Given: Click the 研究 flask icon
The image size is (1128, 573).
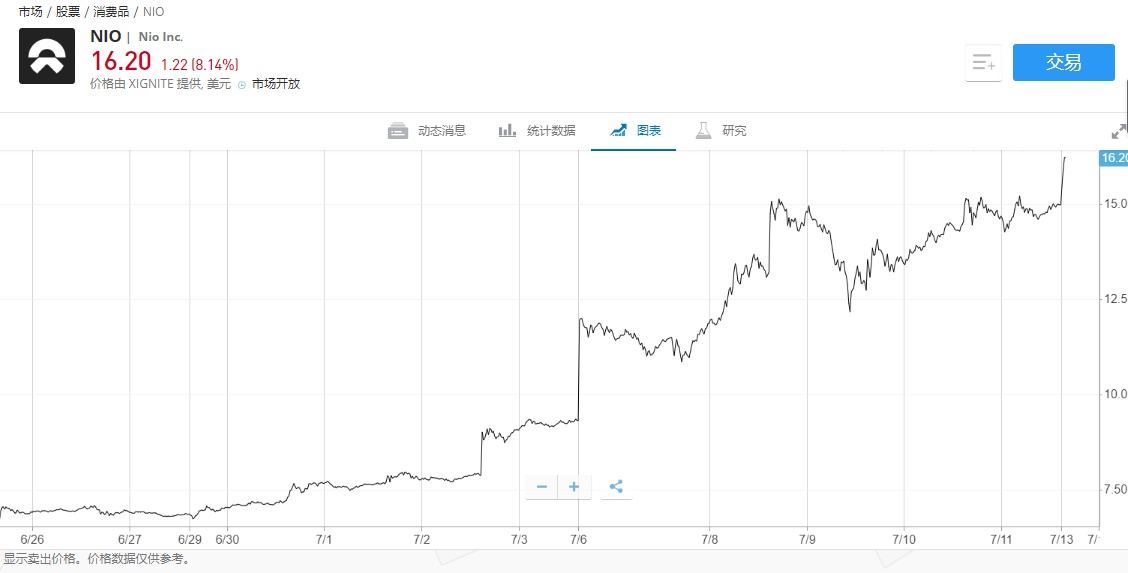Looking at the screenshot, I should pyautogui.click(x=704, y=131).
